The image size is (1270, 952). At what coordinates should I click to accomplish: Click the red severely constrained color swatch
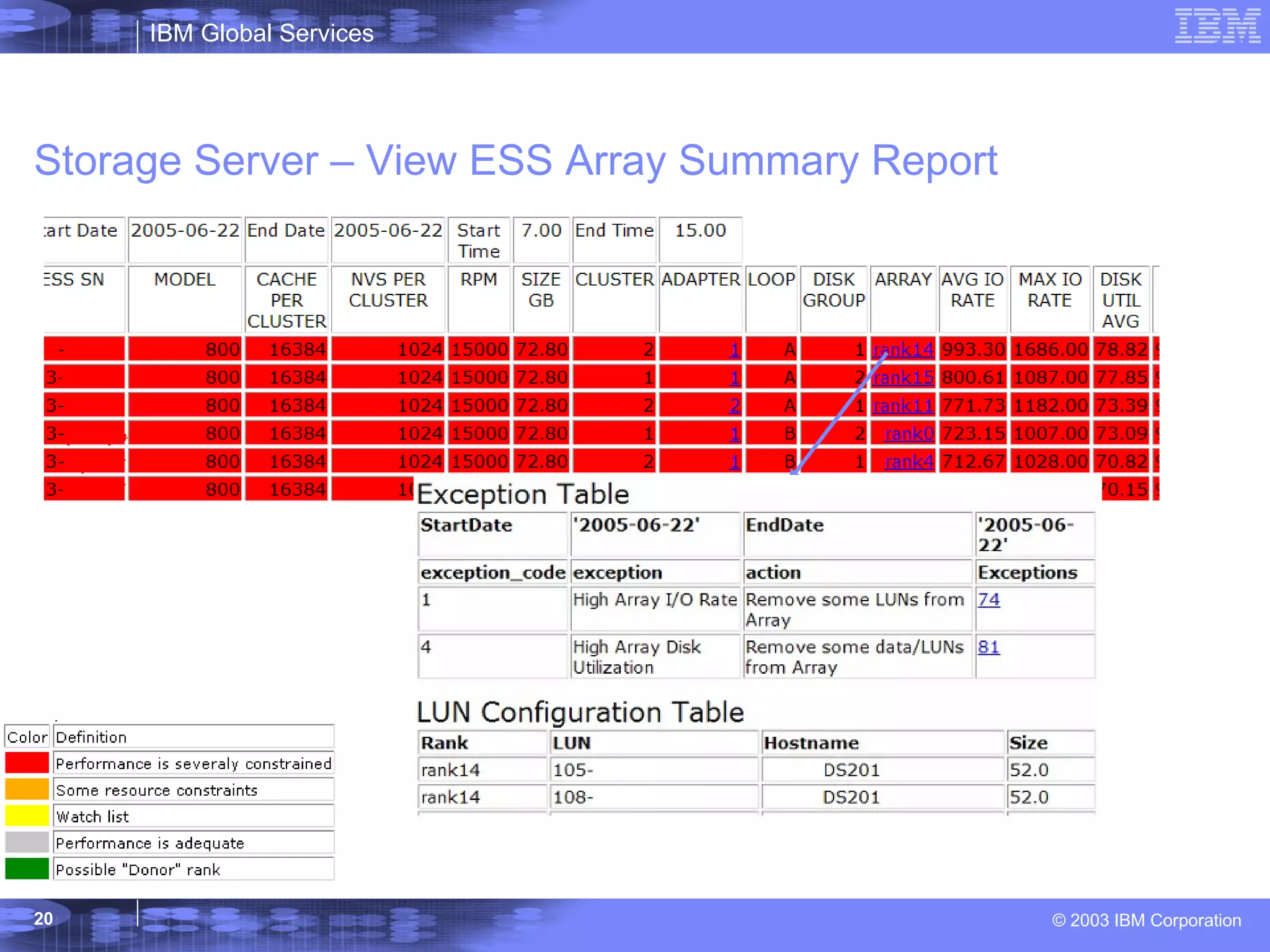27,762
